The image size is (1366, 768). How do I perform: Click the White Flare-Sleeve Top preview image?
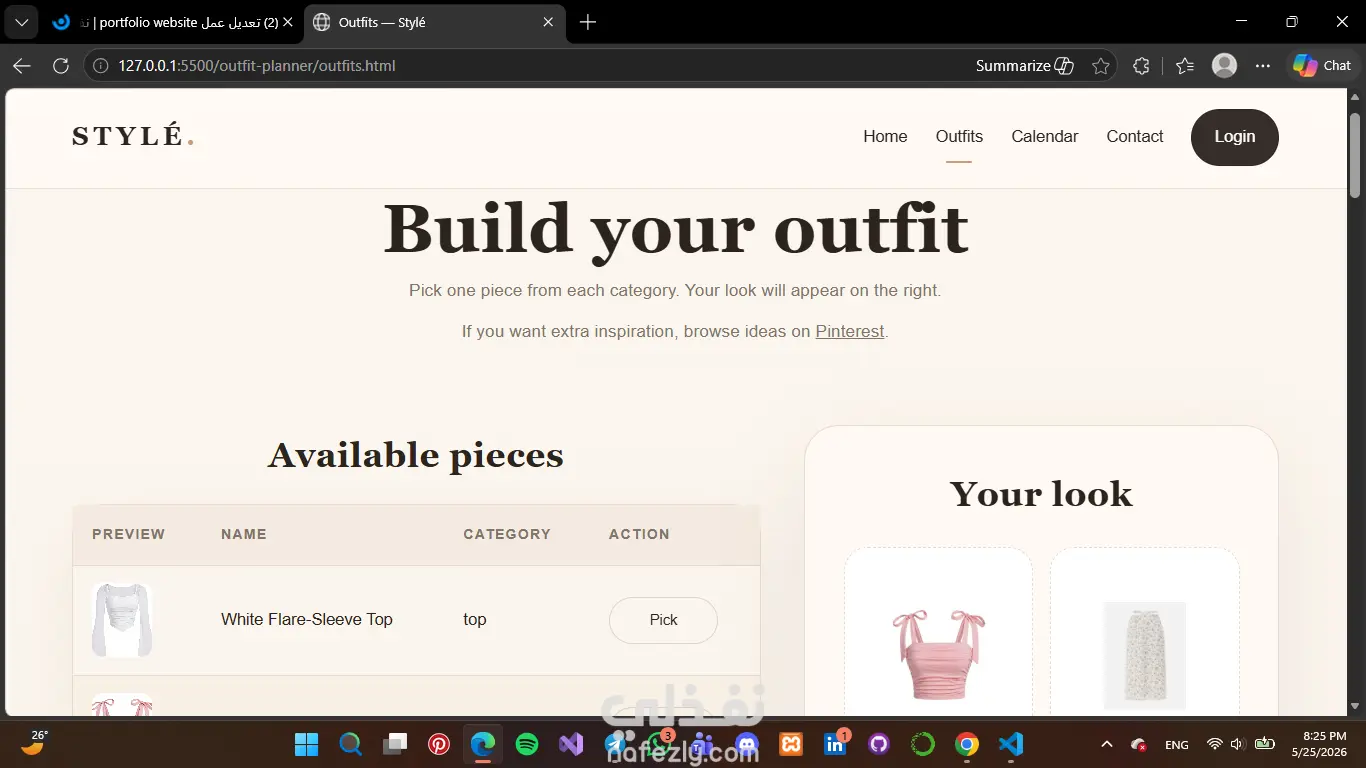coord(122,620)
